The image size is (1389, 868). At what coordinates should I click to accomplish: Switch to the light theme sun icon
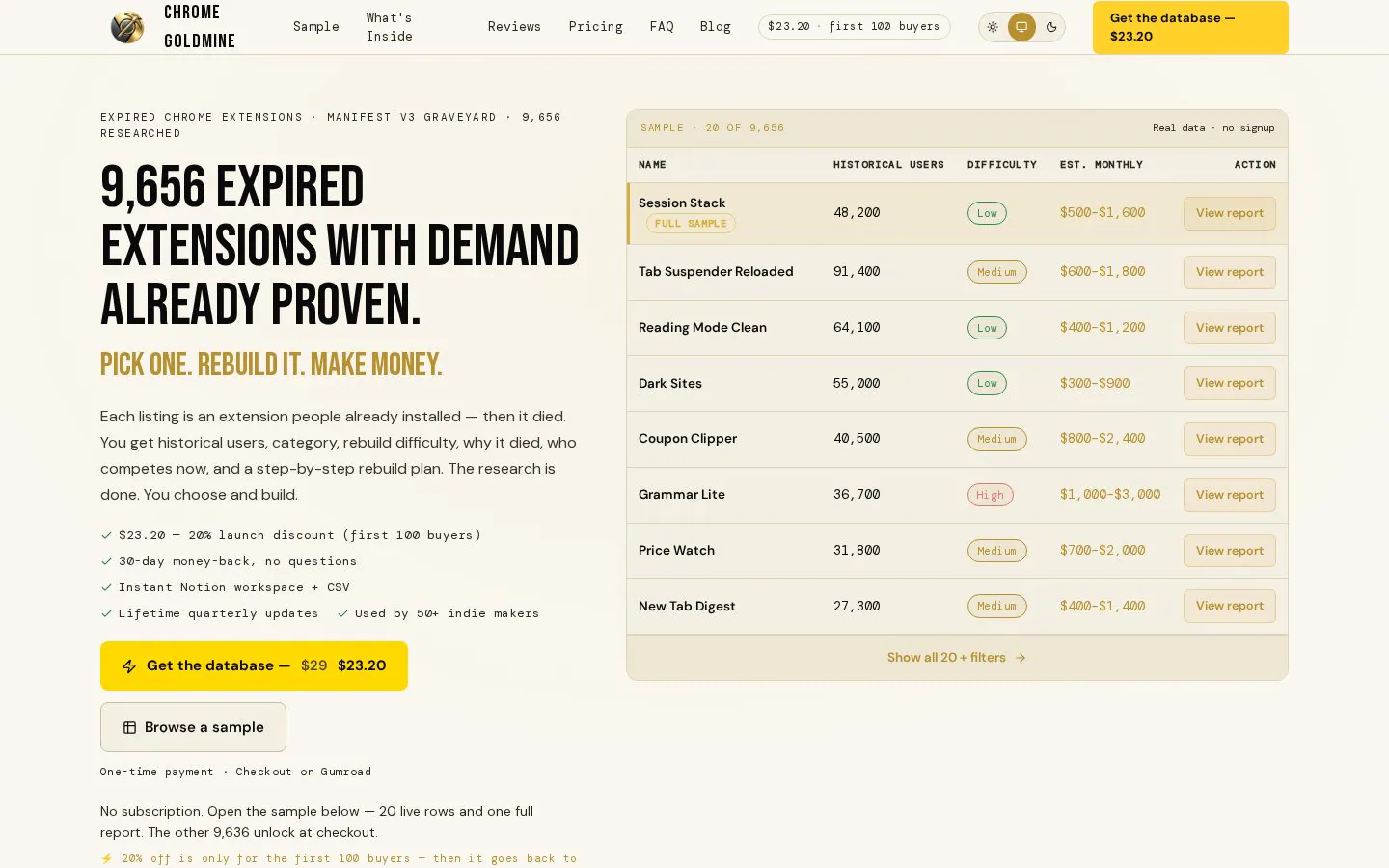(x=993, y=27)
